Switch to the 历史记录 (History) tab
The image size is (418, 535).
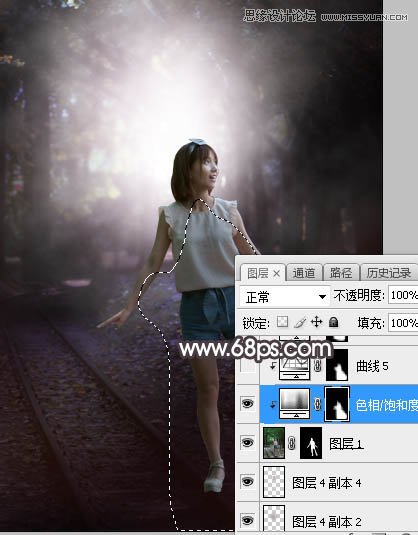coord(389,273)
